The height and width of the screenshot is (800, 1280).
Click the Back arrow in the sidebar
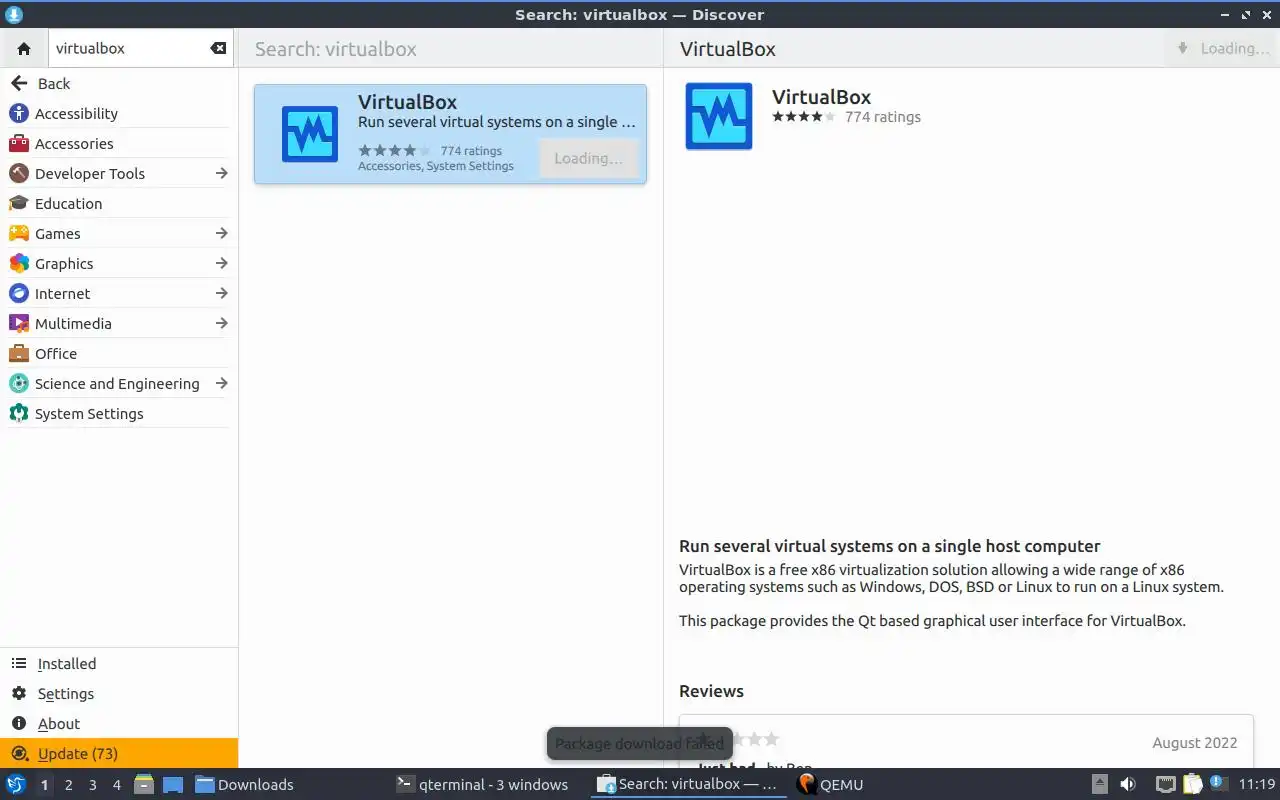point(19,83)
